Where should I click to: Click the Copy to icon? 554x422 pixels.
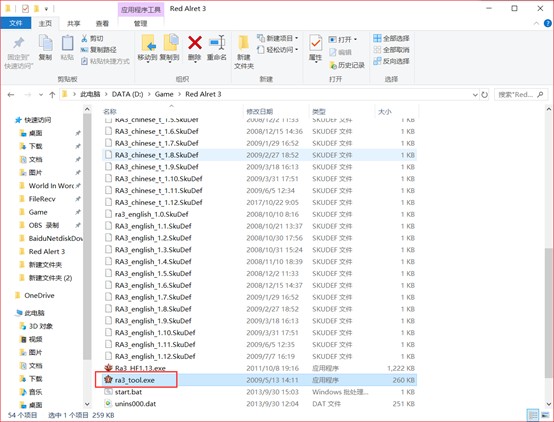pos(171,43)
